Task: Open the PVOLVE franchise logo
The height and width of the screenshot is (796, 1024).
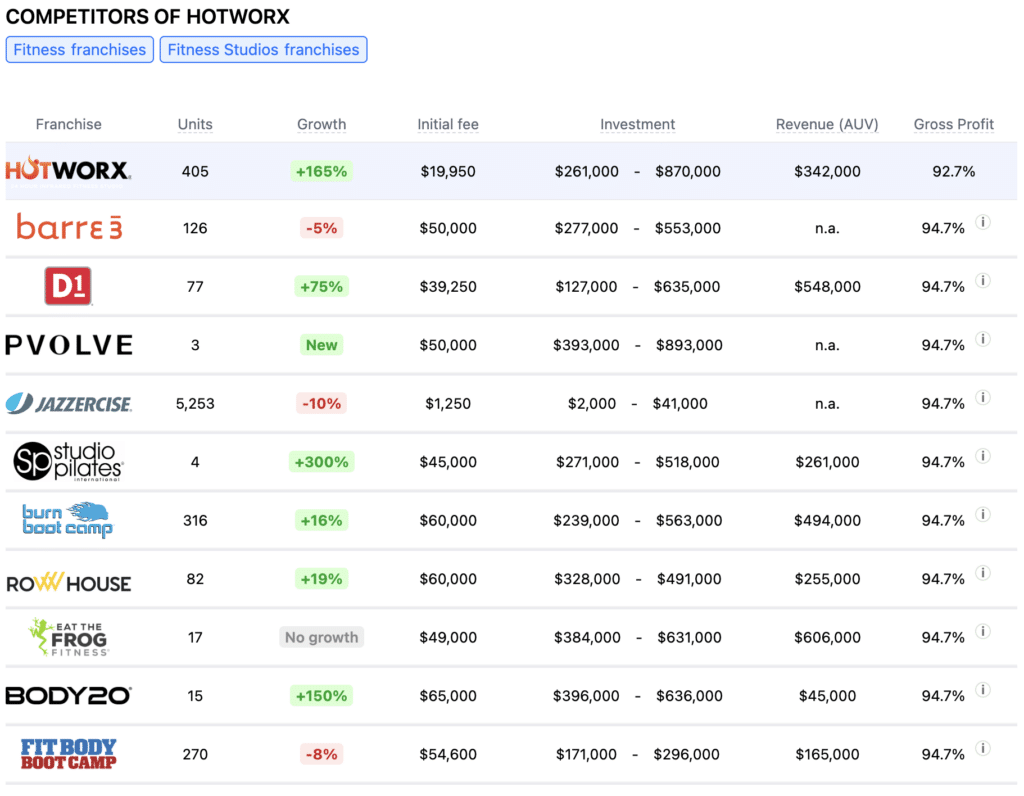Action: [69, 345]
